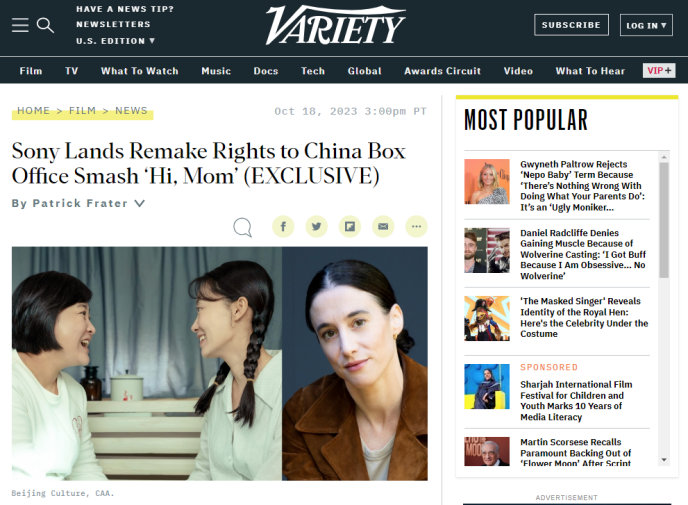Expand Patrick Frater author details chevron
The image size is (688, 505).
(x=140, y=203)
